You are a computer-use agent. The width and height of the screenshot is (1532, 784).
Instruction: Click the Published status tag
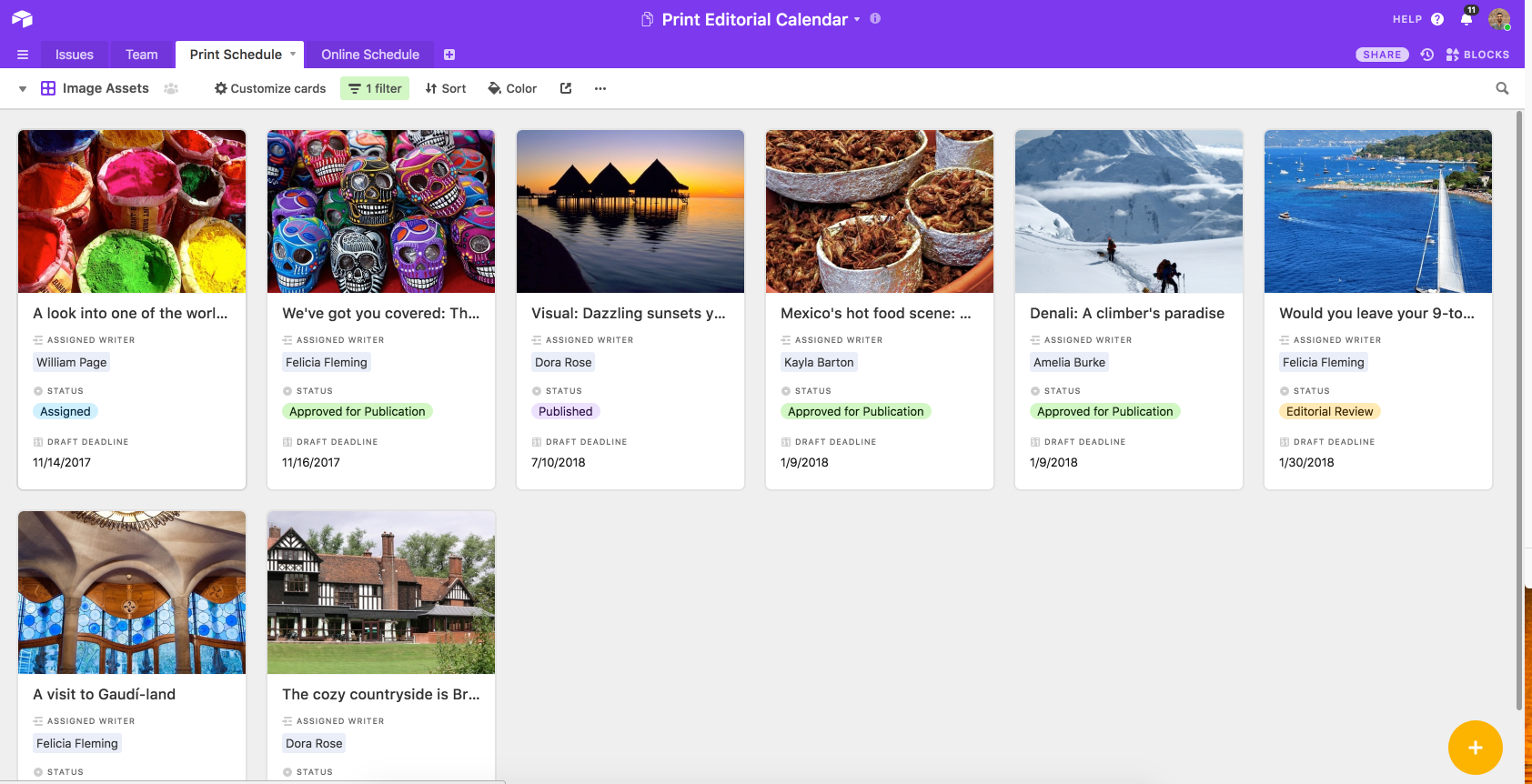click(566, 411)
